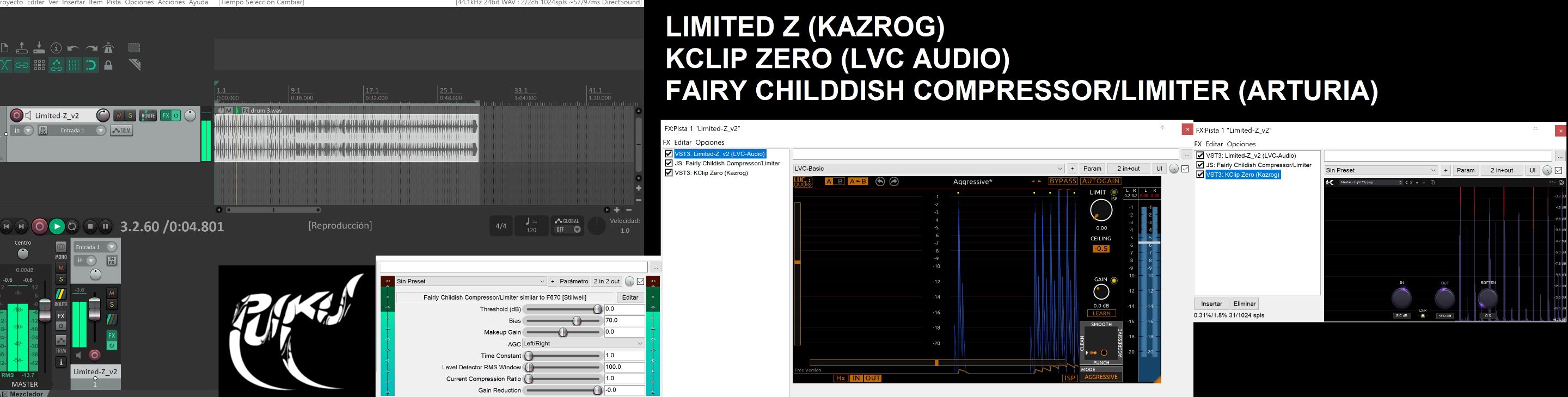
Task: Toggle grid lines icon in toolbar
Action: pyautogui.click(x=73, y=65)
